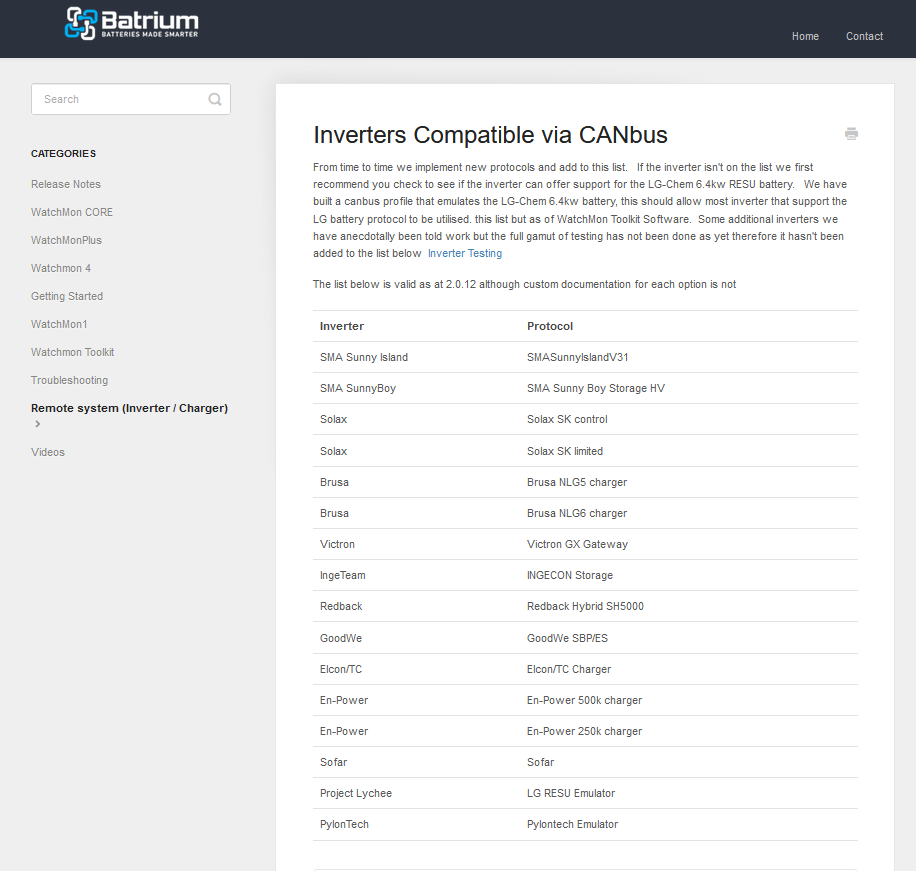The height and width of the screenshot is (871, 916).
Task: Go to Troubleshooting category
Action: 70,380
